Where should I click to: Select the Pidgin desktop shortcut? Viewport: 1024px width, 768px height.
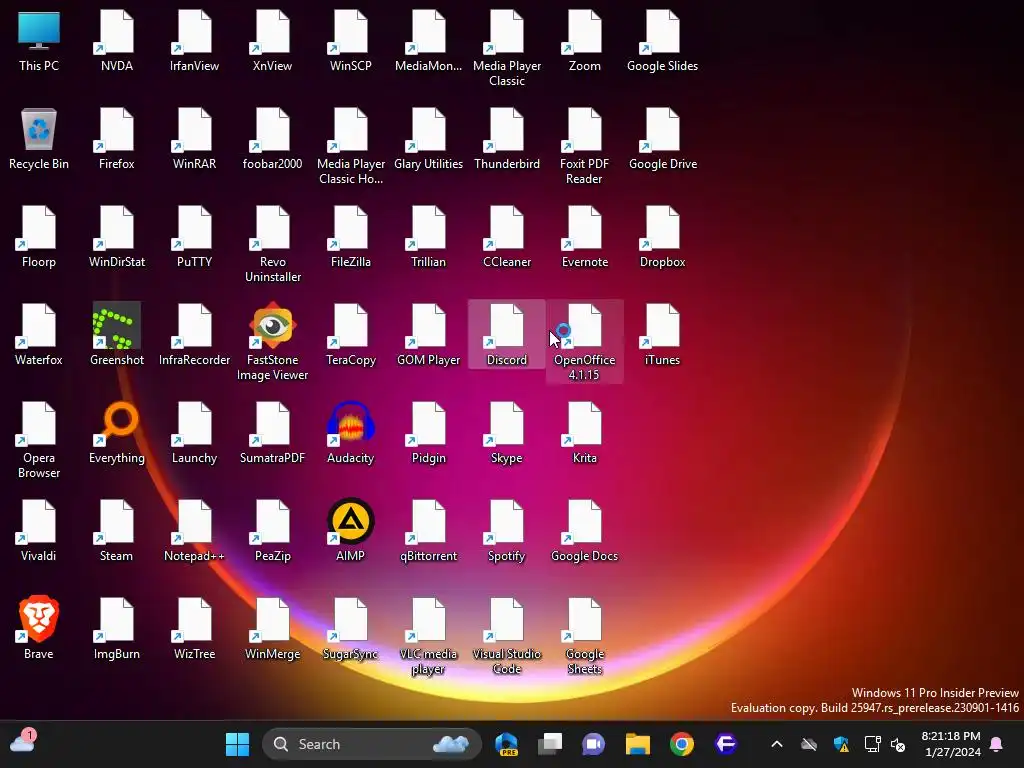[428, 433]
